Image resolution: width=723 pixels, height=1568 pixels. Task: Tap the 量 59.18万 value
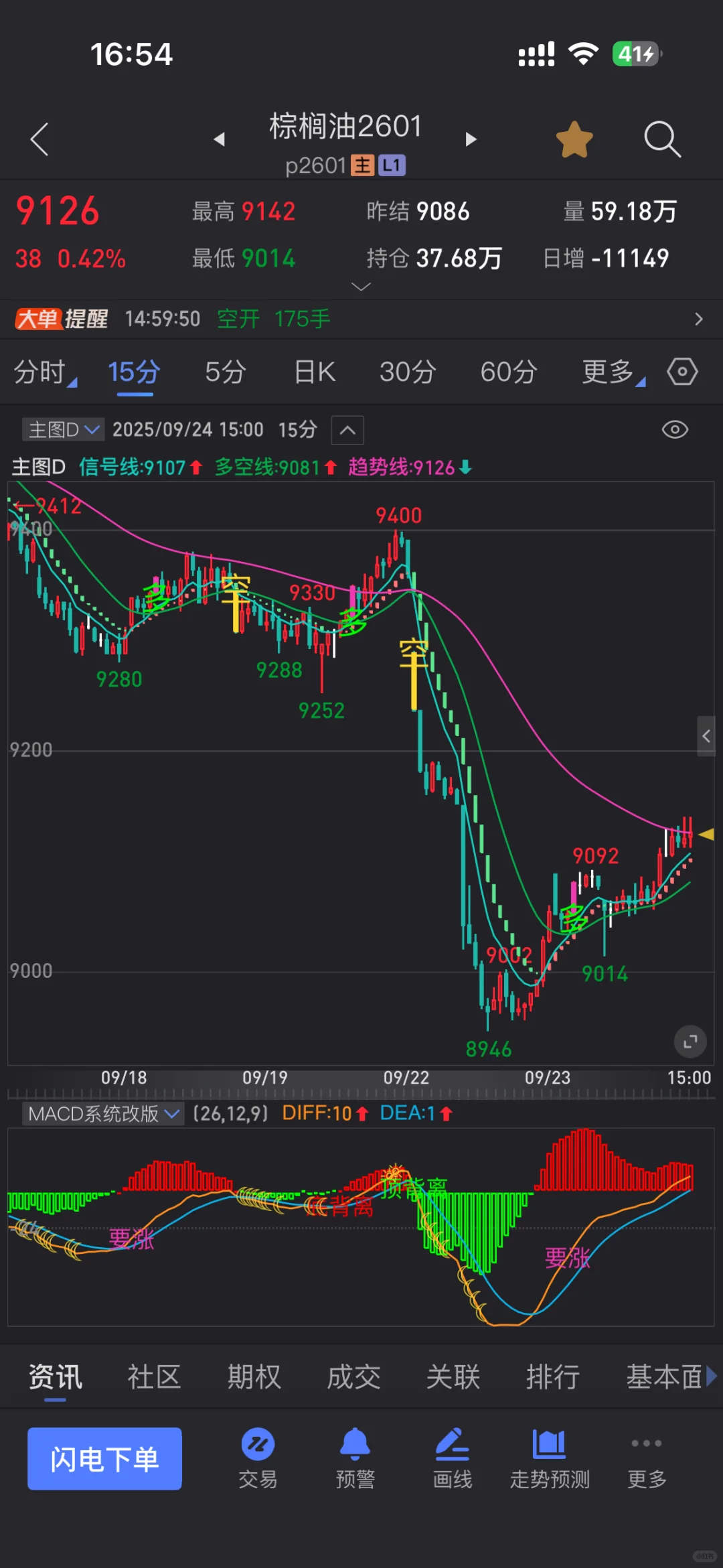(620, 212)
